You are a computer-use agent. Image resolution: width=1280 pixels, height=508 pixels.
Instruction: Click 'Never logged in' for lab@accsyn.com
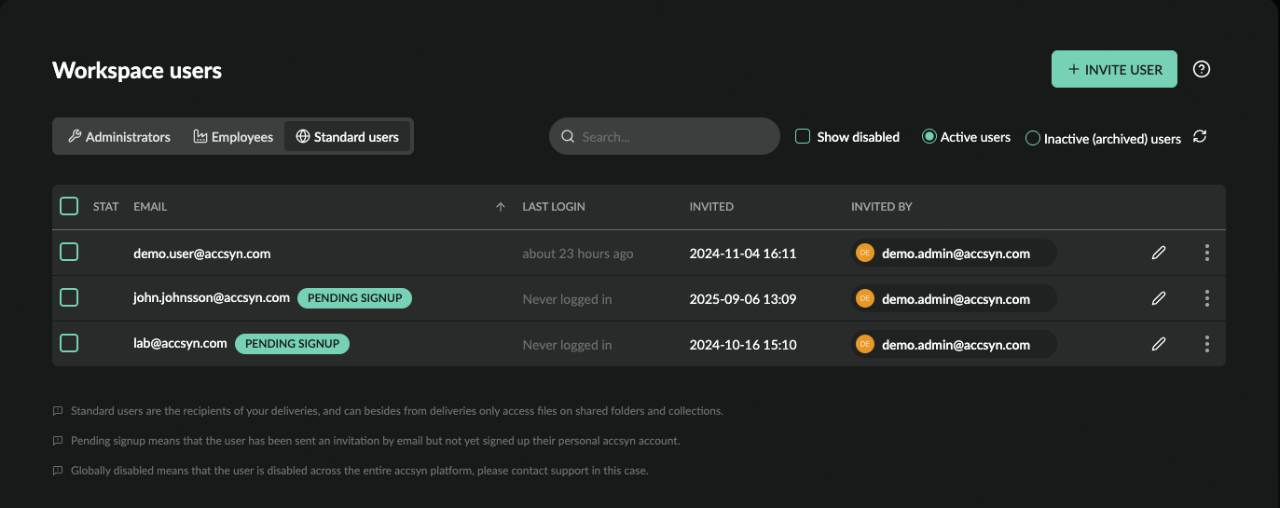click(567, 345)
